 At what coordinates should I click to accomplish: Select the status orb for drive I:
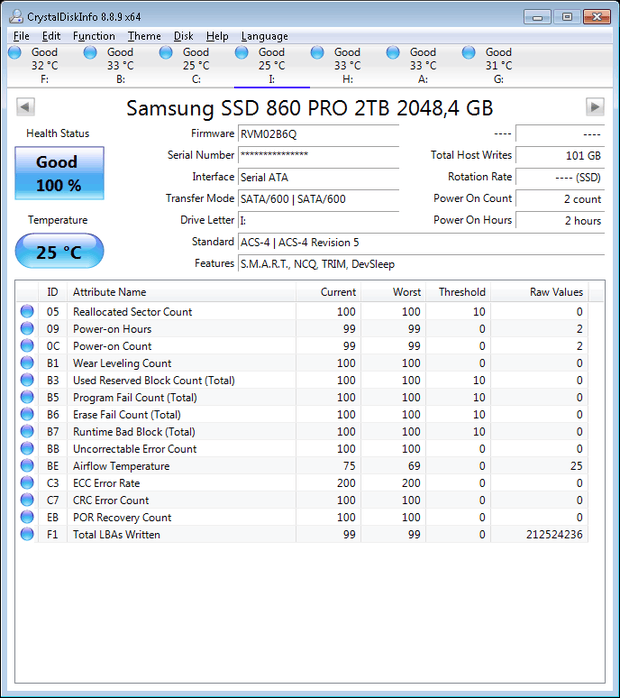242,53
